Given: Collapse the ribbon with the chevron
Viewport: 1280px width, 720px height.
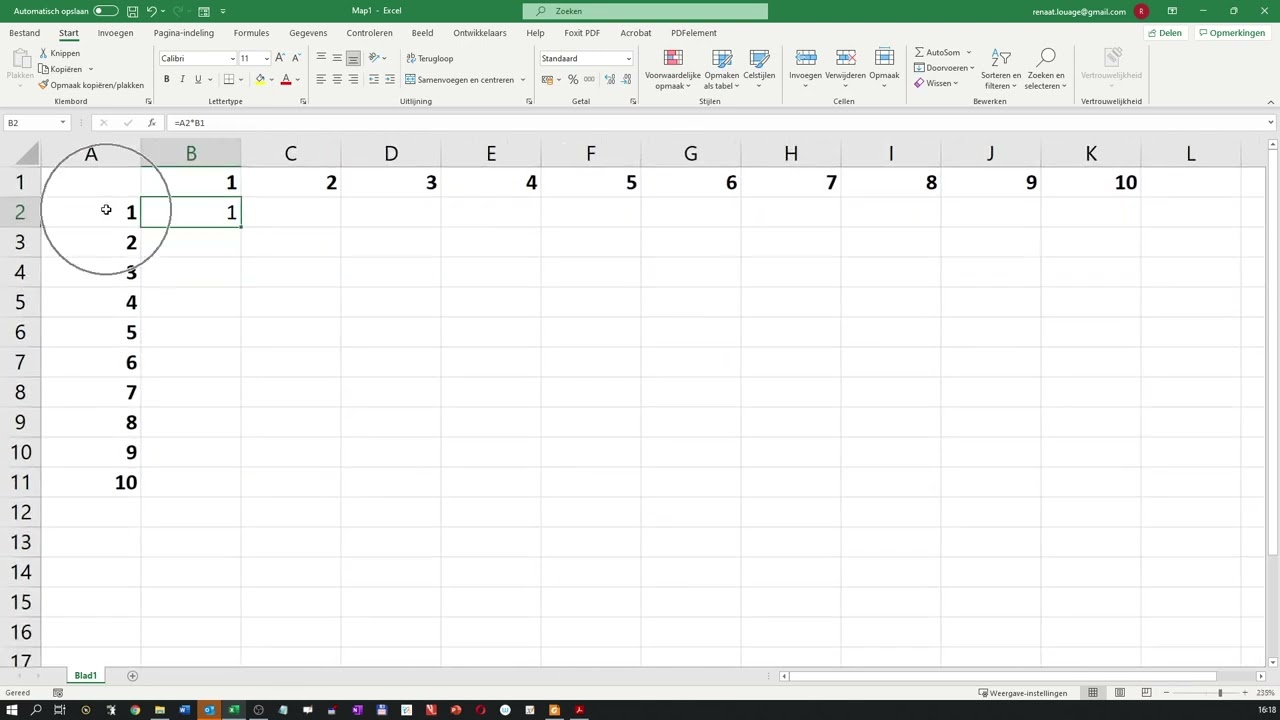Looking at the screenshot, I should 1271,101.
